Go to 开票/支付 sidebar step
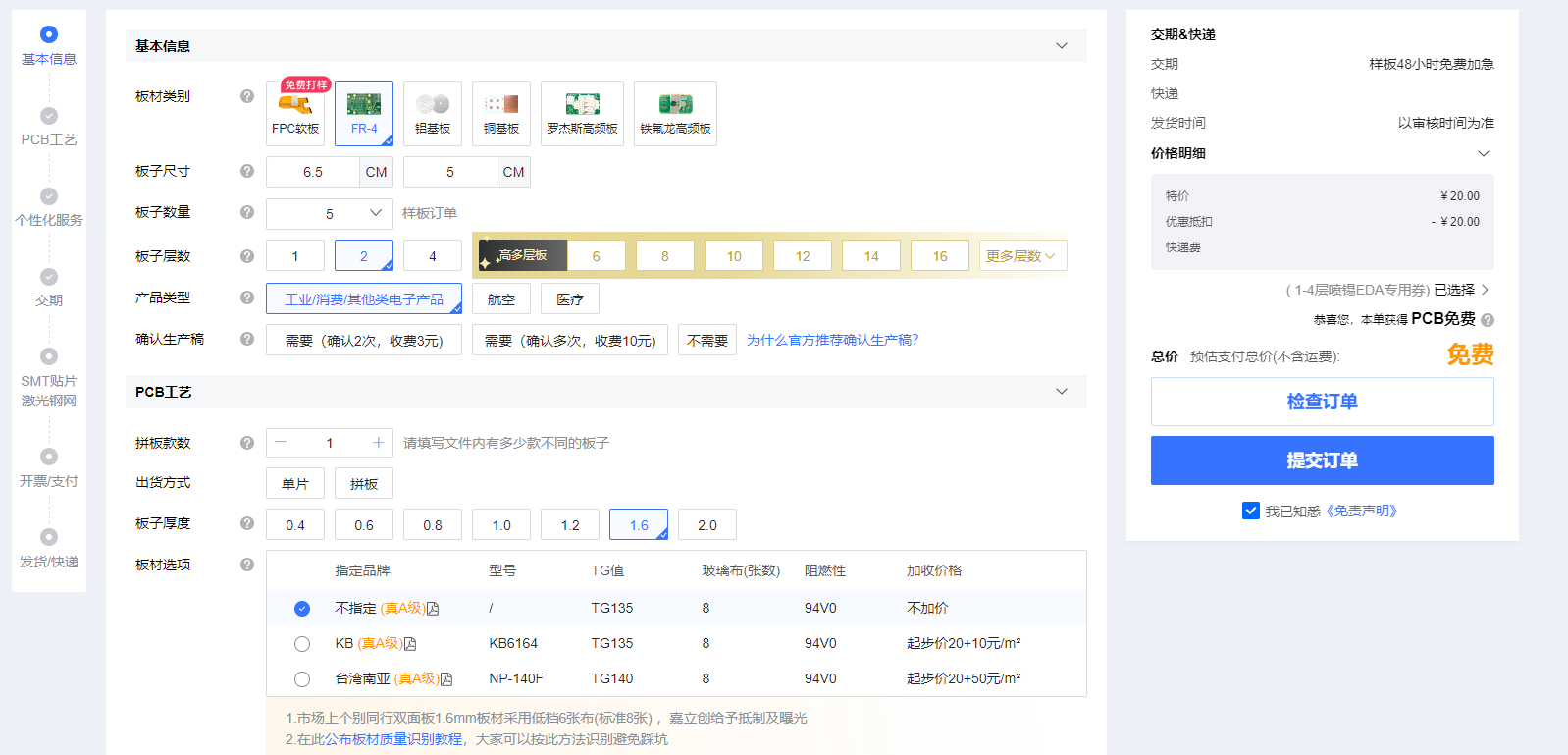This screenshot has height=755, width=1568. (x=49, y=468)
